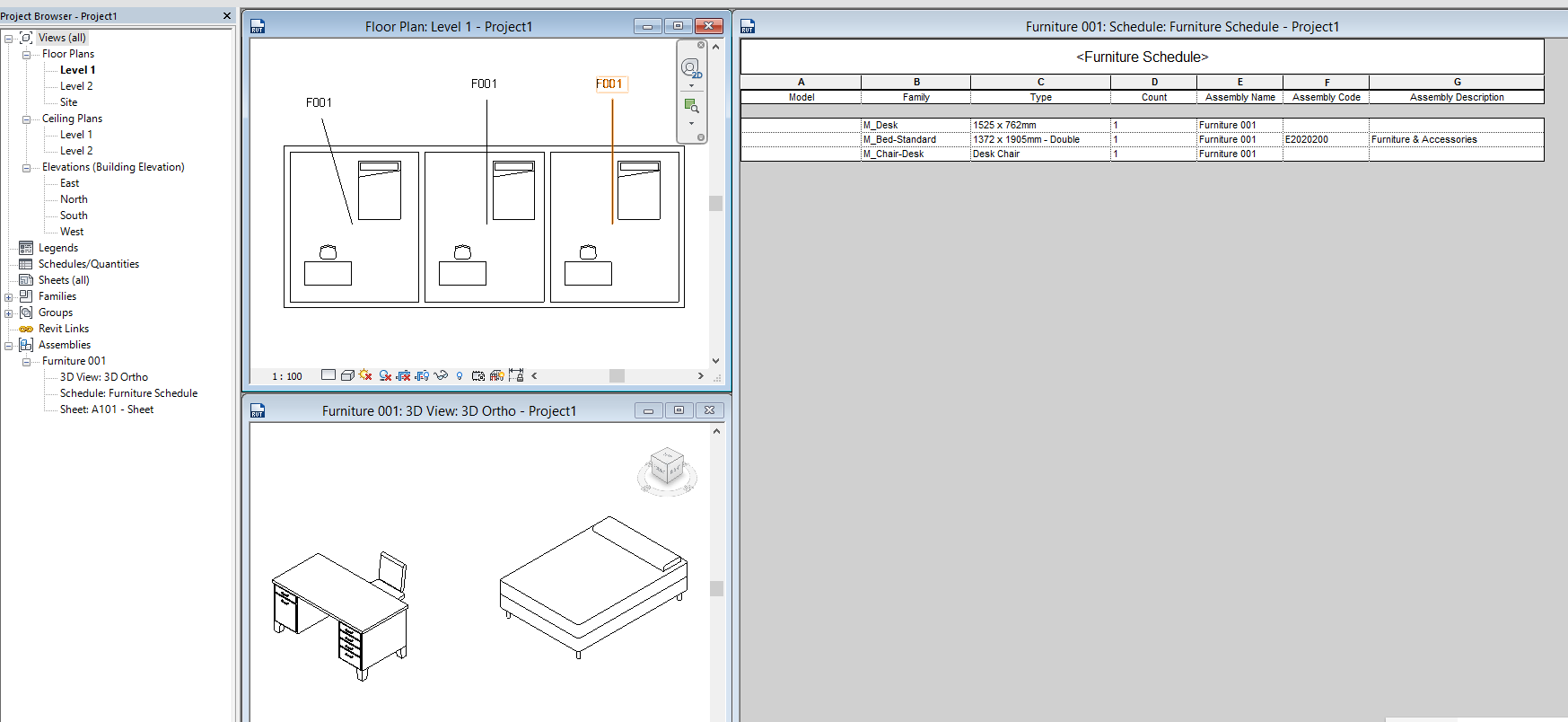Image resolution: width=1568 pixels, height=722 pixels.
Task: Click the Groups icon
Action: [x=26, y=313]
